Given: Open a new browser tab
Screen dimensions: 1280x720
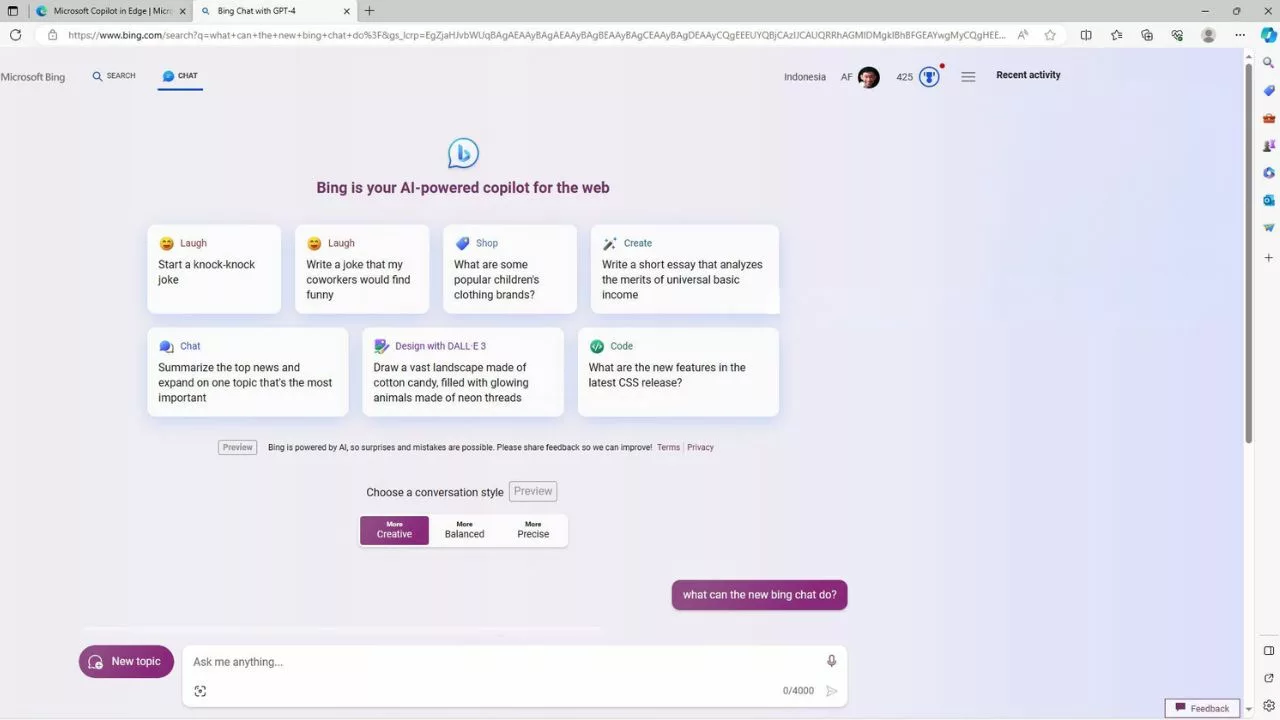Looking at the screenshot, I should coord(369,11).
